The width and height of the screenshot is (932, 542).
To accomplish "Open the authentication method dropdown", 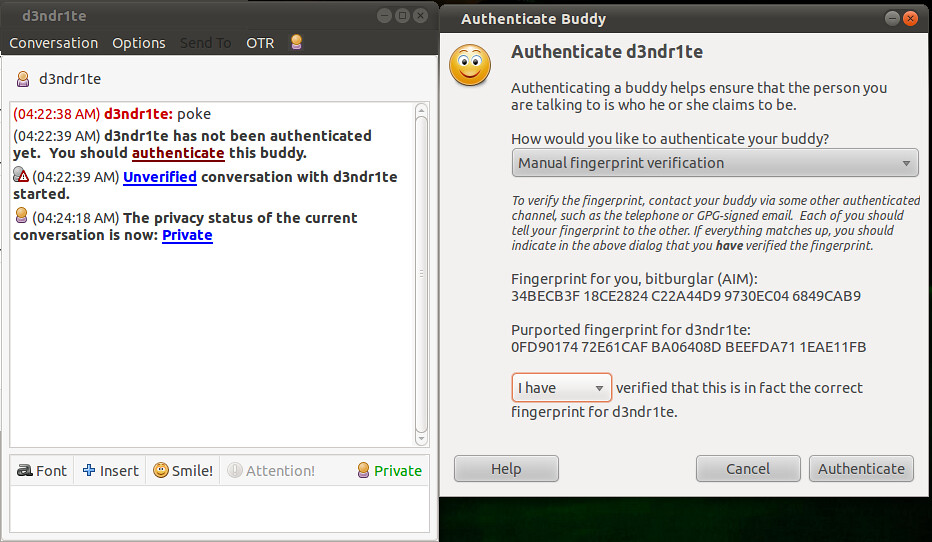I will (x=714, y=163).
